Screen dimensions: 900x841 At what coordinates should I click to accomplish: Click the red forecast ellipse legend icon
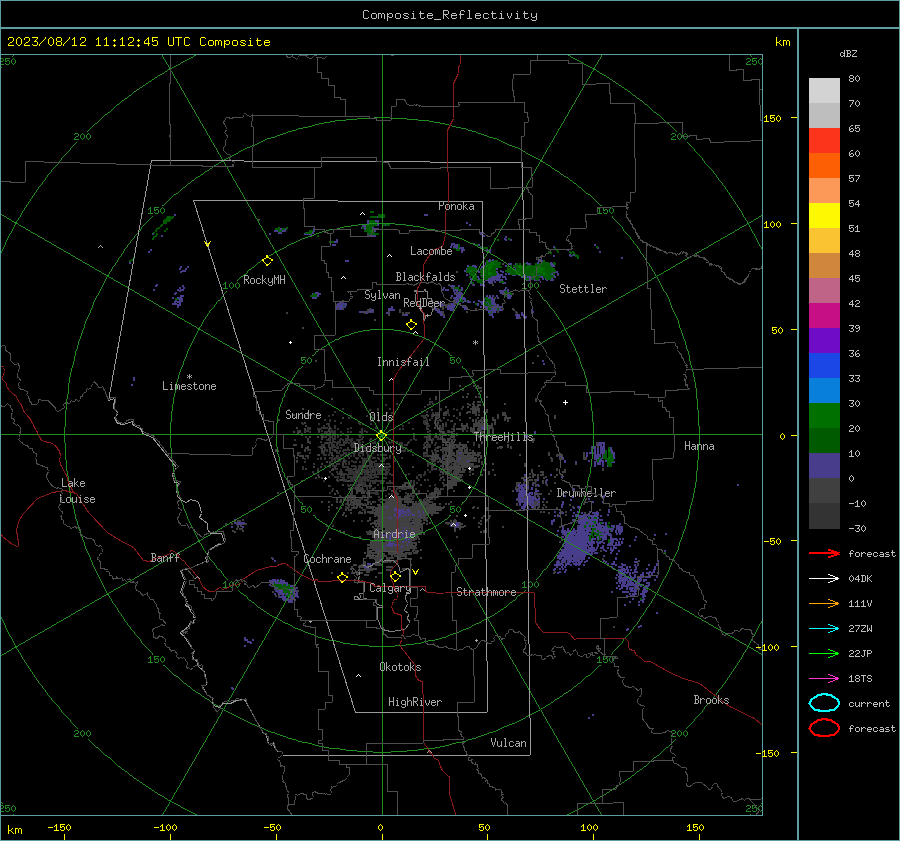click(x=824, y=728)
